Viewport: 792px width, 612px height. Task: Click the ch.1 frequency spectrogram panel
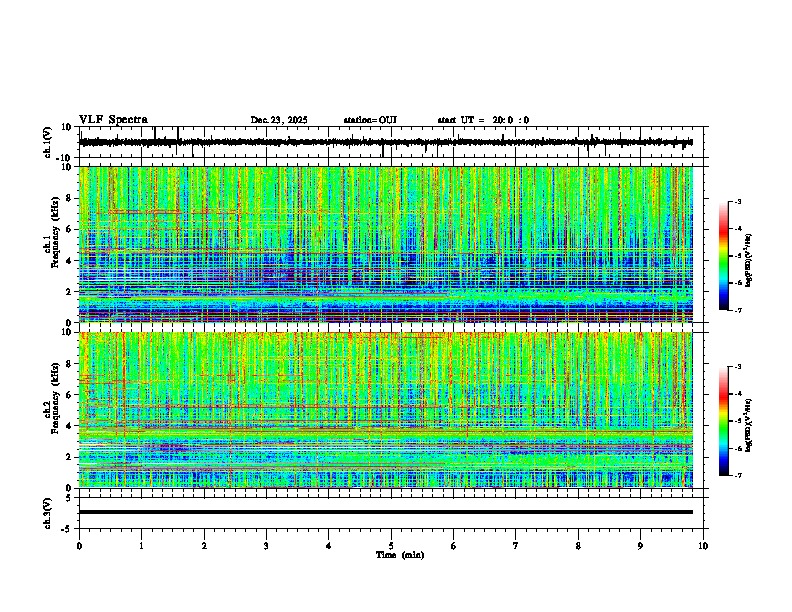pos(386,244)
